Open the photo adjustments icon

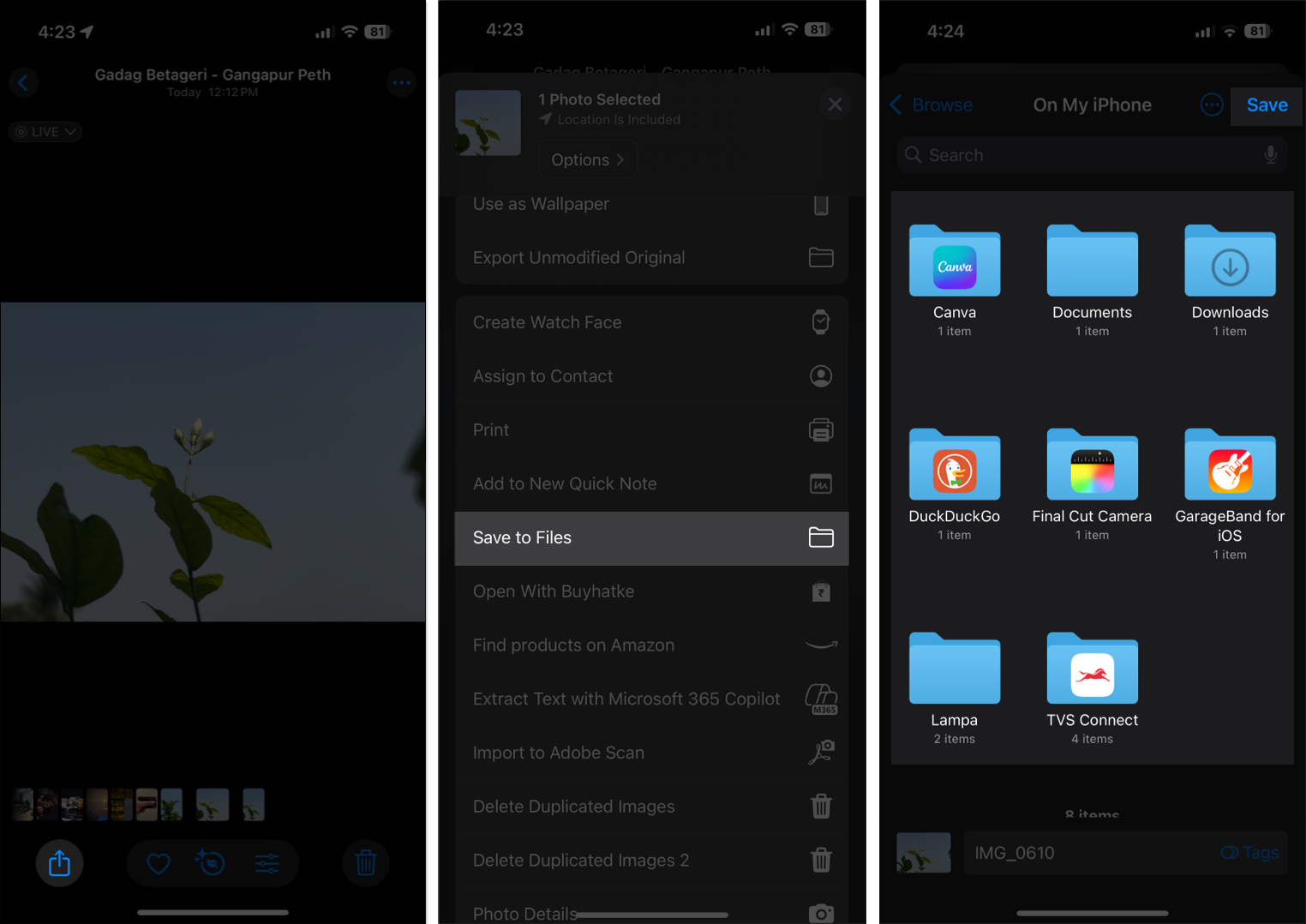(268, 863)
